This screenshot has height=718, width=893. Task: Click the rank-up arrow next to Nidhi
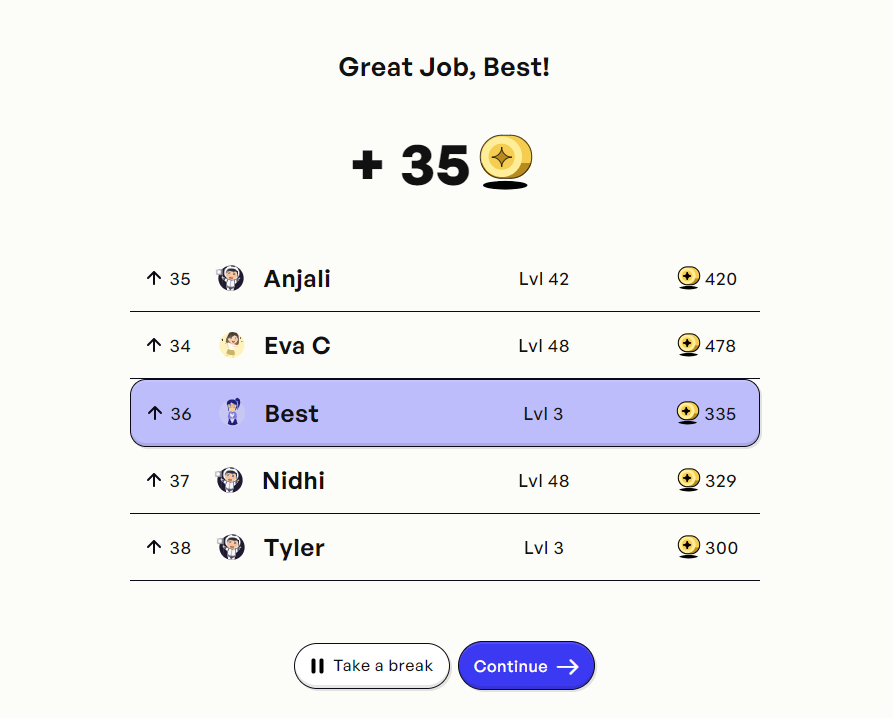coord(153,481)
